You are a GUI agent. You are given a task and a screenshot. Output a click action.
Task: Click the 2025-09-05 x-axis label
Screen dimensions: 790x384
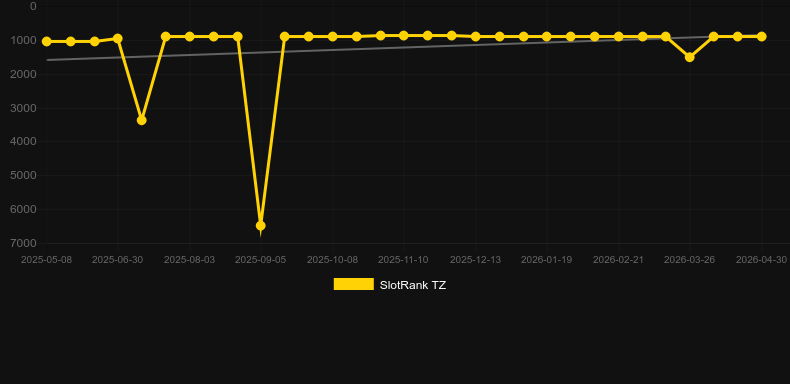coord(260,260)
